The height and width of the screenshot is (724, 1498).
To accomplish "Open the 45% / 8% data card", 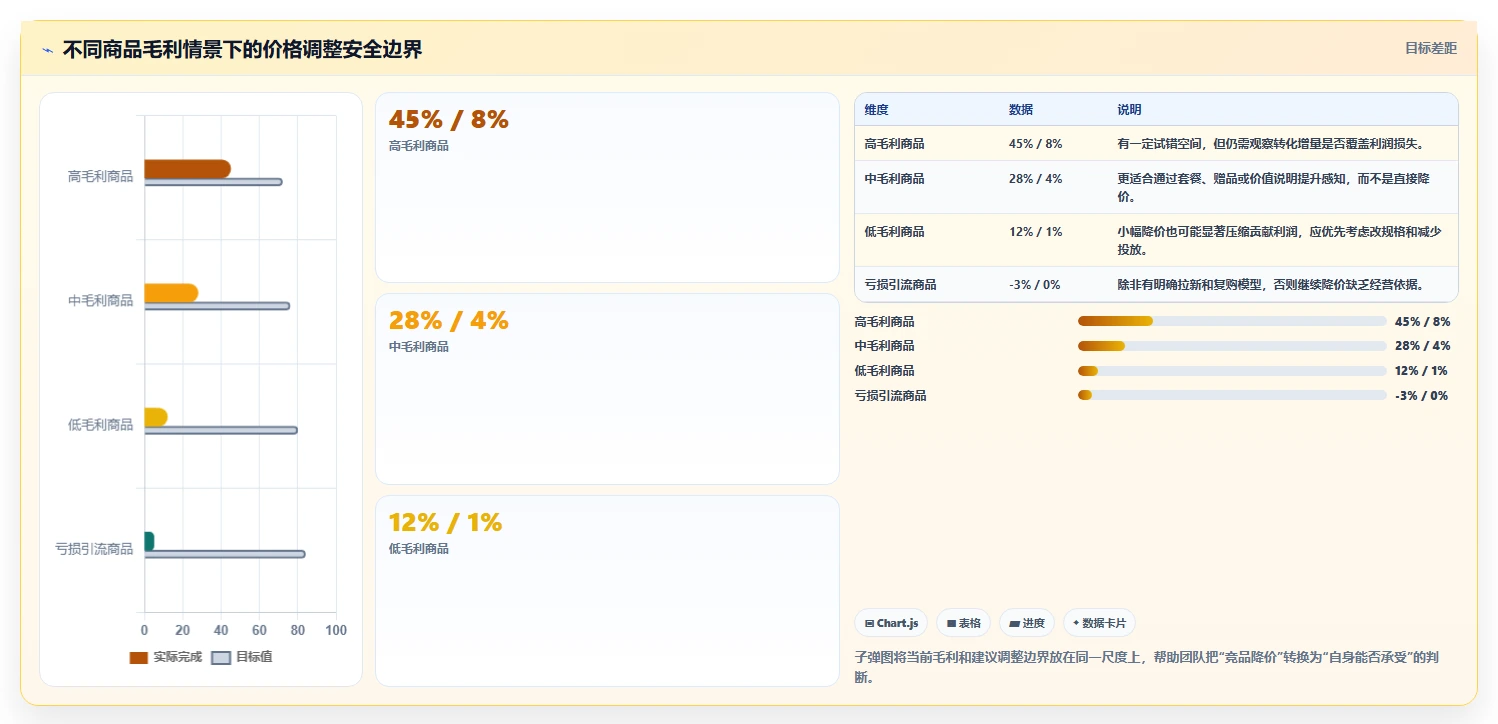I will tap(607, 187).
